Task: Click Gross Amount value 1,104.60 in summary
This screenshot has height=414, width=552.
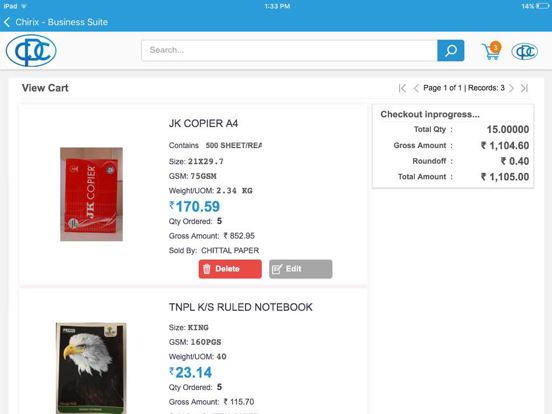Action: tap(505, 145)
